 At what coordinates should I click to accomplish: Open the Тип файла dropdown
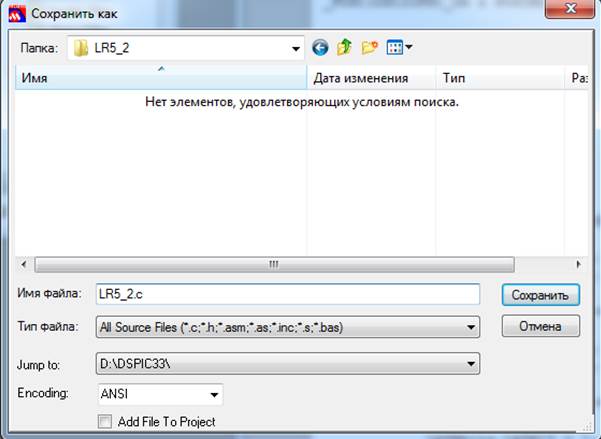click(x=471, y=327)
